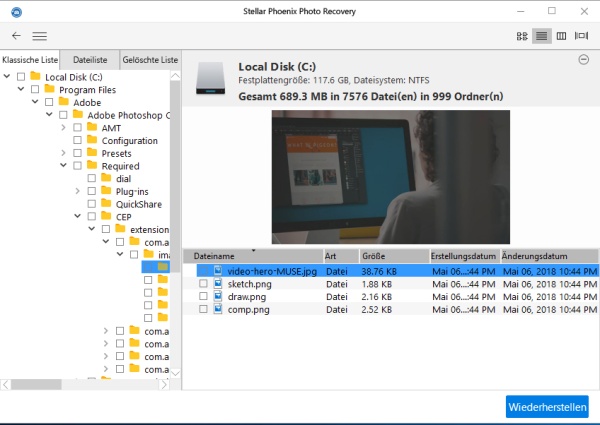Open the hamburger menu icon
The image size is (600, 425).
click(x=39, y=36)
